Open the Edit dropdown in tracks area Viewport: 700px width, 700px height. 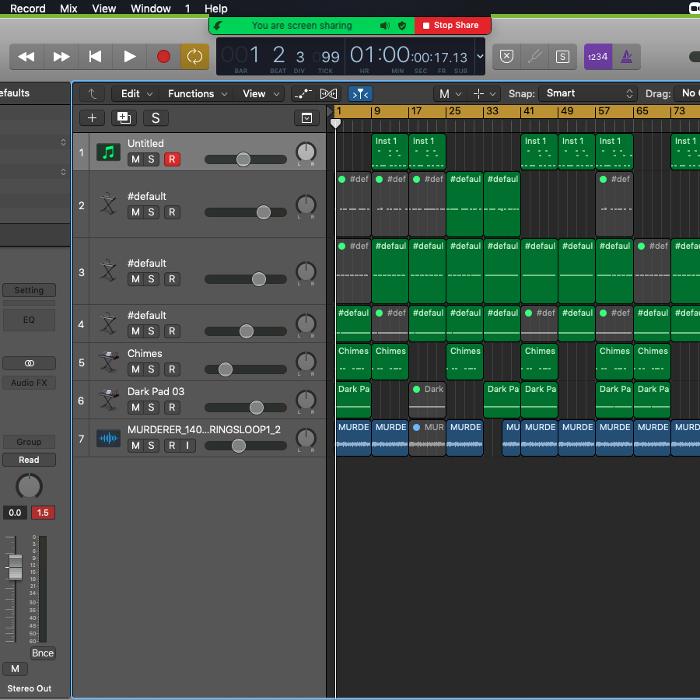[135, 94]
